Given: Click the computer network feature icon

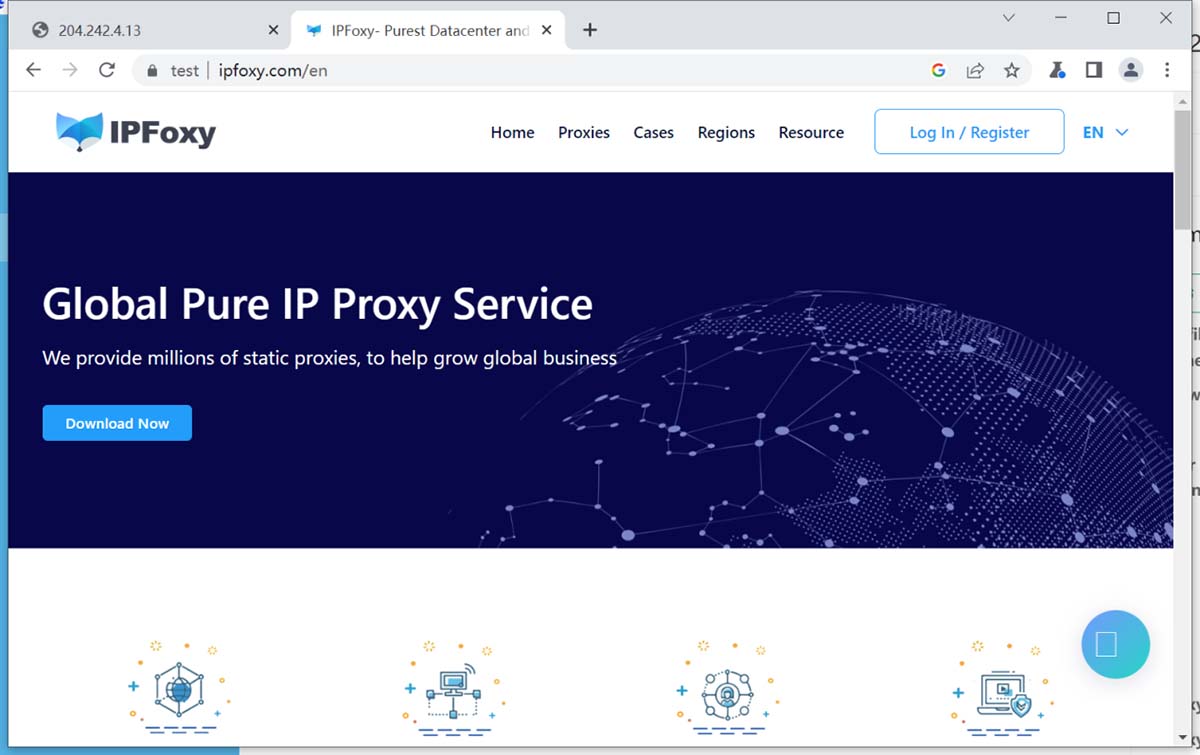Looking at the screenshot, I should tap(454, 690).
